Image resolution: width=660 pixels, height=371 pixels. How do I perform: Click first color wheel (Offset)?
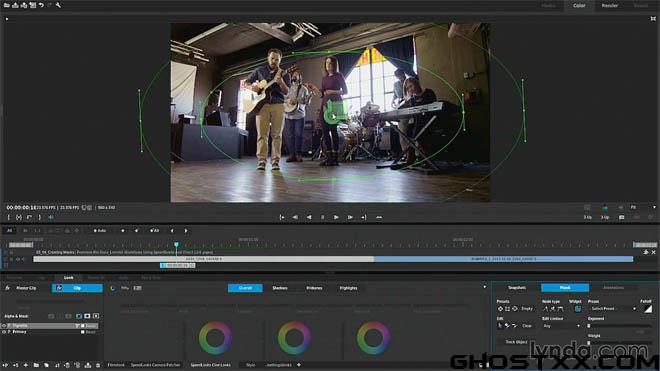coord(215,338)
